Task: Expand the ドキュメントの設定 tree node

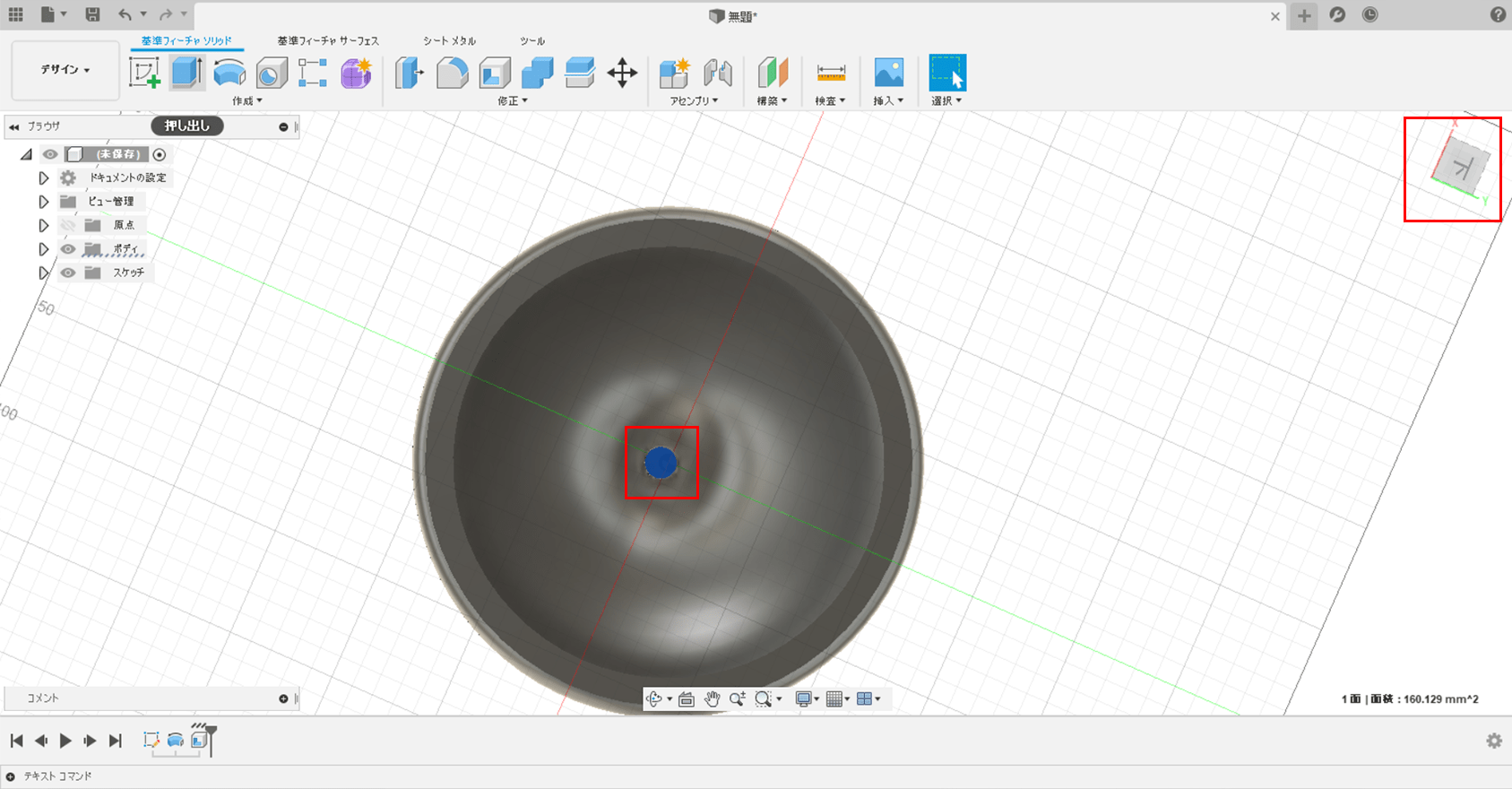Action: (x=43, y=178)
